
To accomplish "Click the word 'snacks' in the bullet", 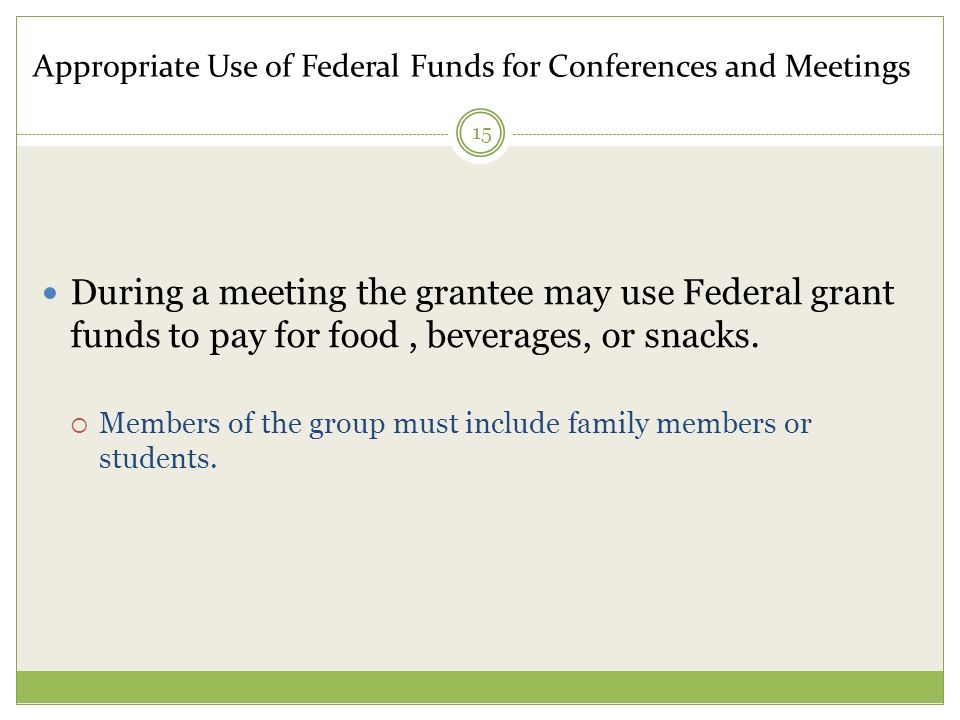I will (697, 336).
